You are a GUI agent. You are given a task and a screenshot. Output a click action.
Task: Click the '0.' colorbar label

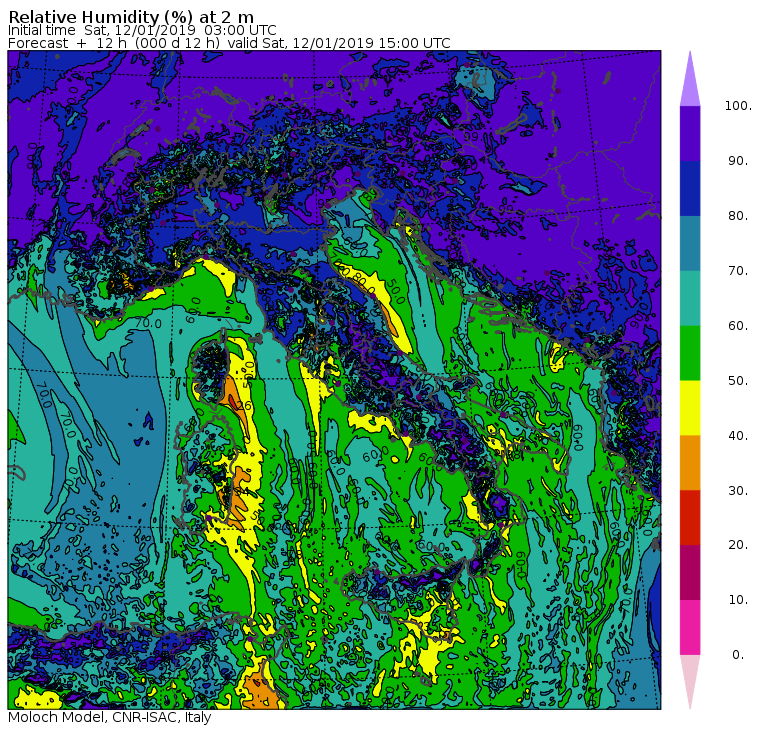pyautogui.click(x=738, y=655)
